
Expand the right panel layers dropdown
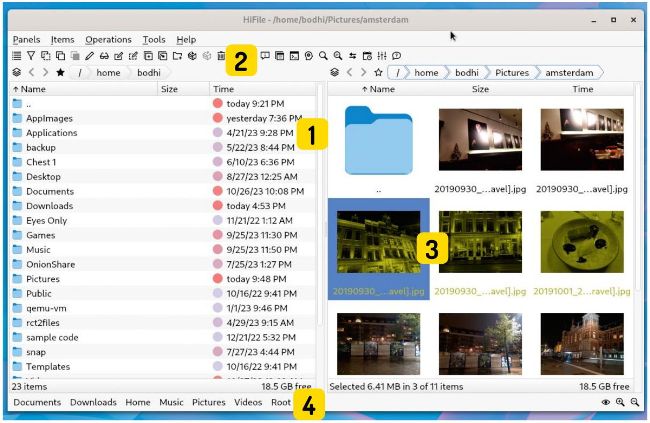pyautogui.click(x=332, y=72)
